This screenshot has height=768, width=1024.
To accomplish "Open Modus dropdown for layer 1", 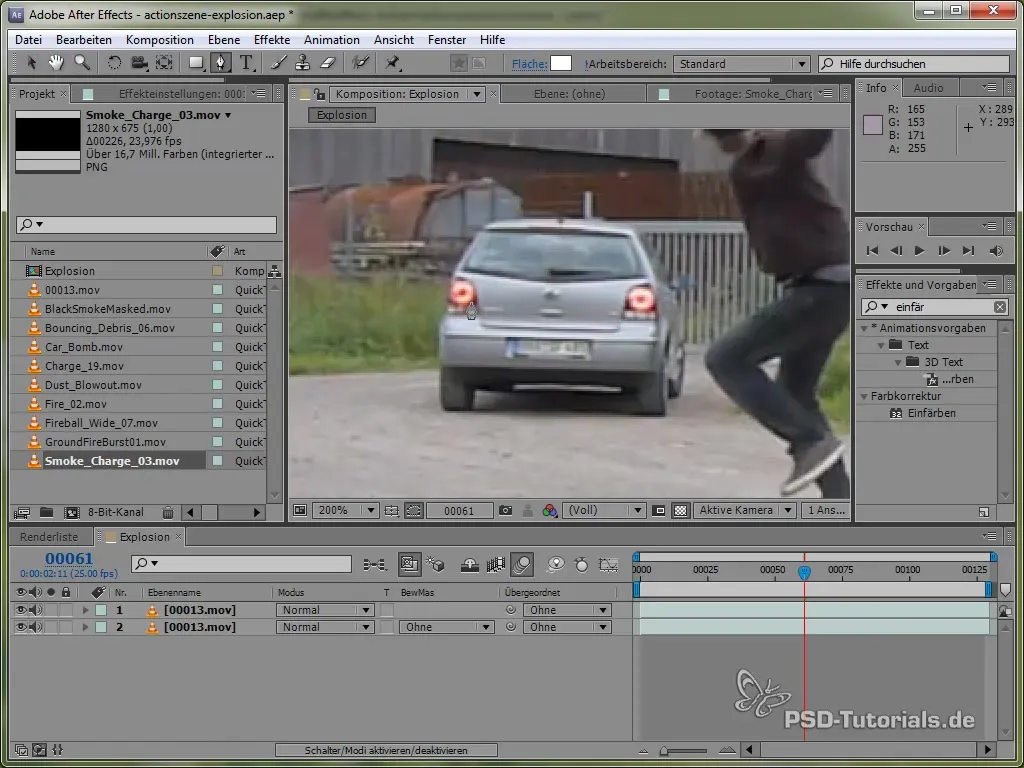I will (325, 610).
